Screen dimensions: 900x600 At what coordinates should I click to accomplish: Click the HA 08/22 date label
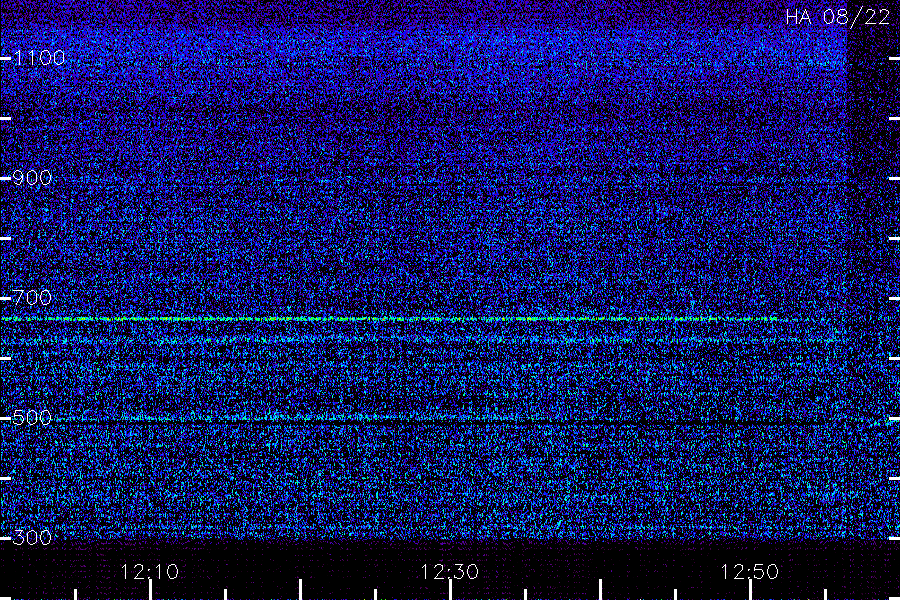coord(838,17)
